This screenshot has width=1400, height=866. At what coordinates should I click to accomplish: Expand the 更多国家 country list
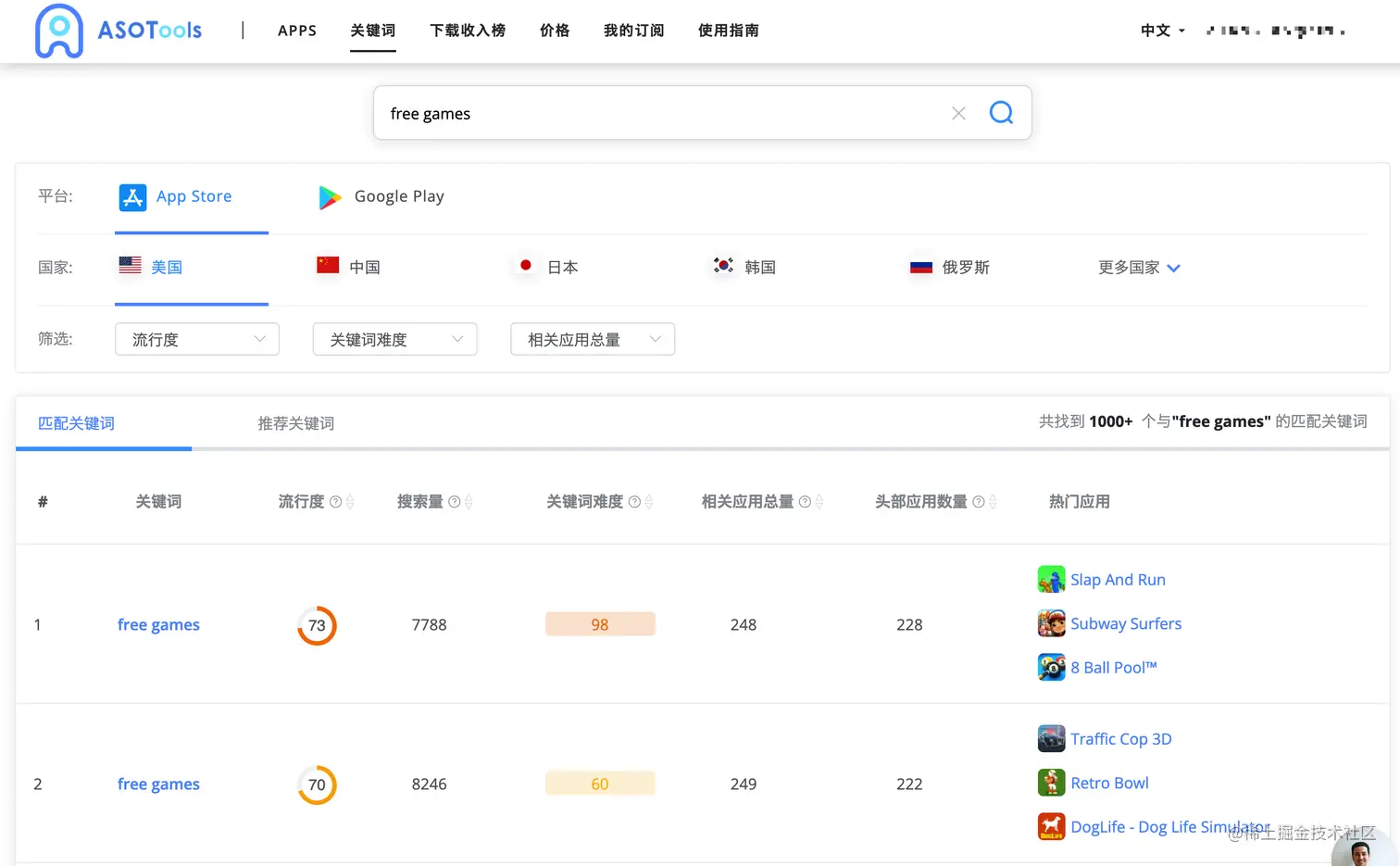point(1138,267)
